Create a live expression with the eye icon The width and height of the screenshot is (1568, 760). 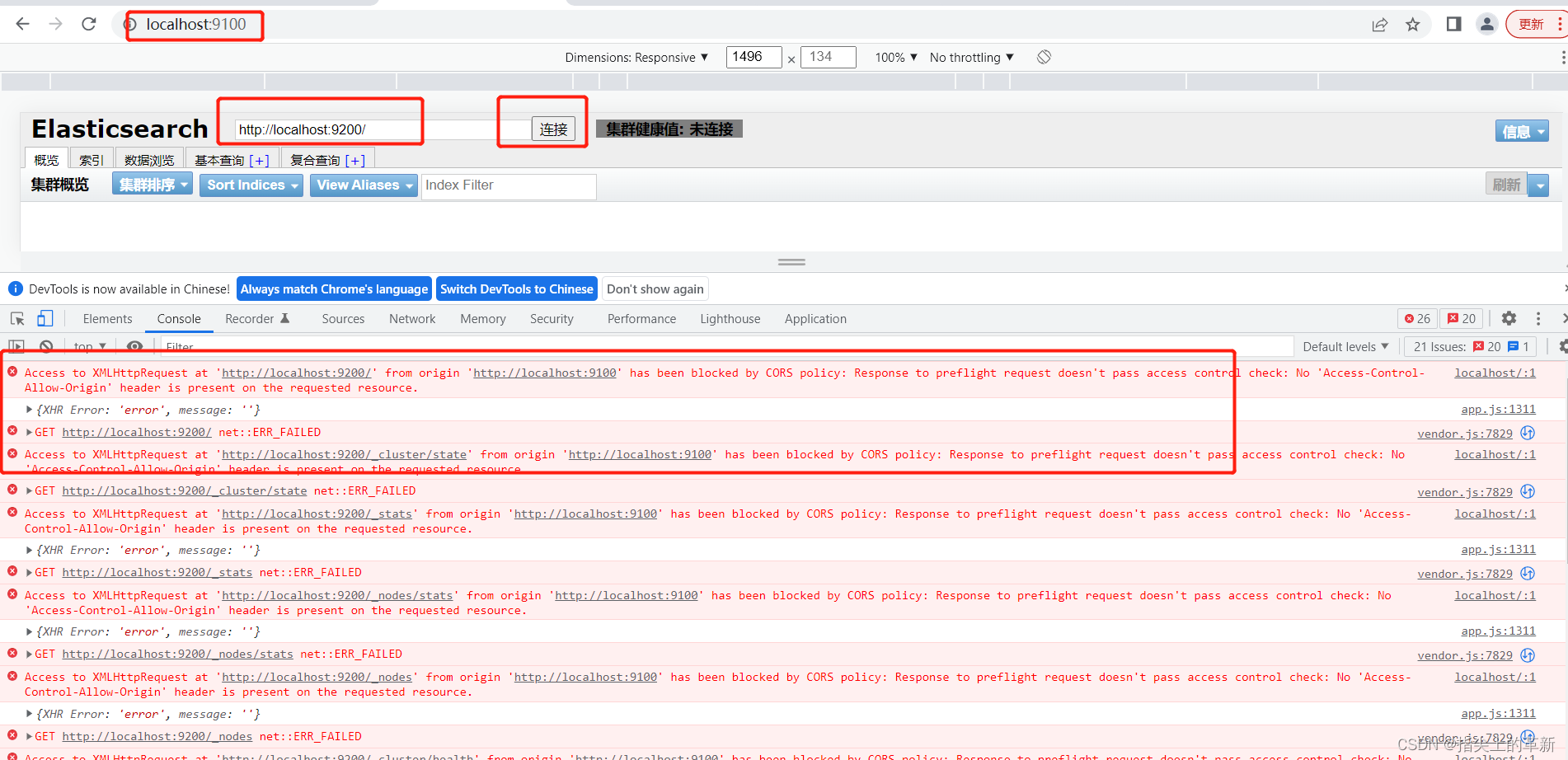click(x=134, y=346)
